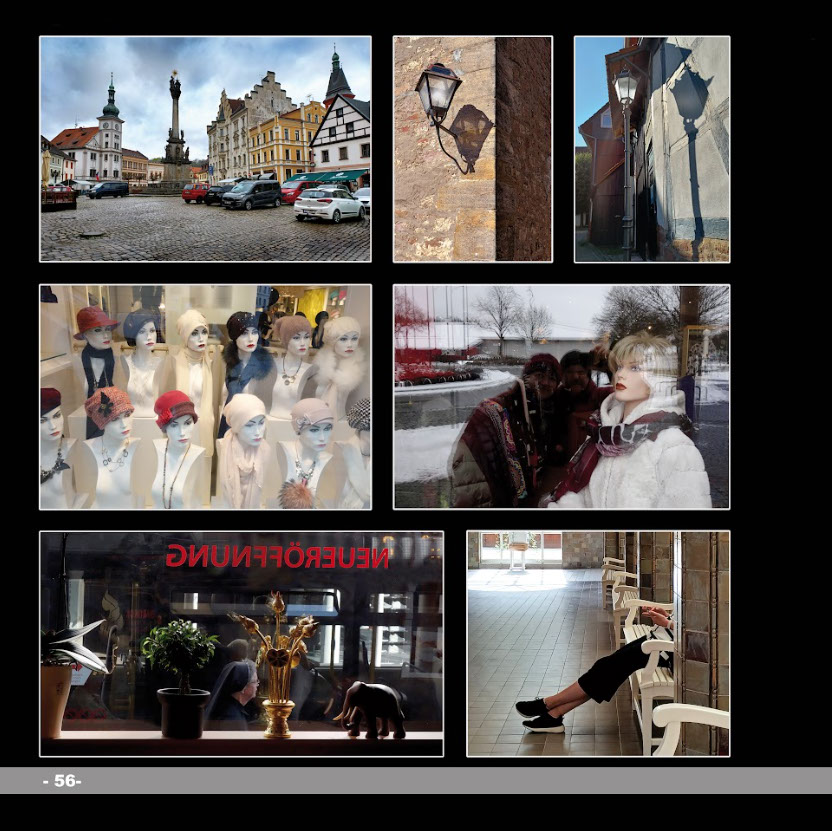Open the blonde mannequin window reflection photo
The width and height of the screenshot is (832, 831).
tap(561, 397)
